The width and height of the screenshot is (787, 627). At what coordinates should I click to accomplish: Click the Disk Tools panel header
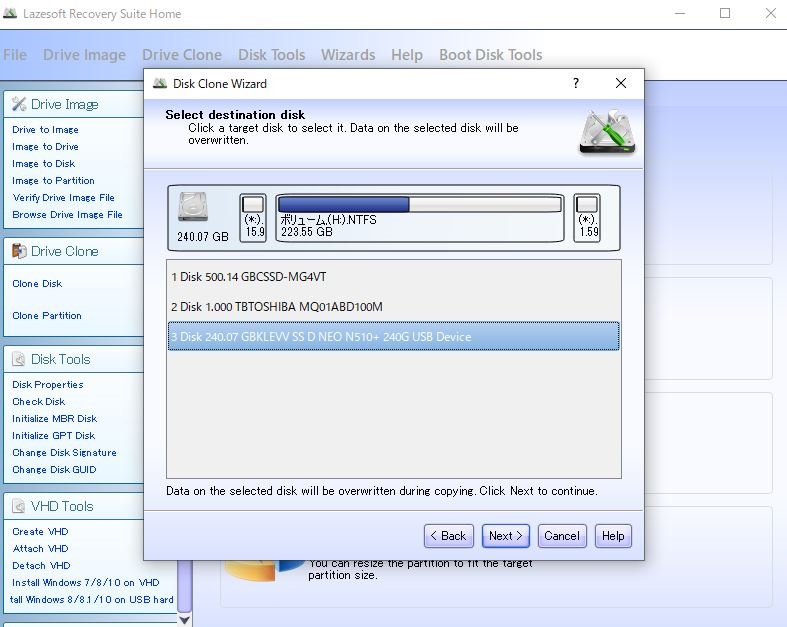click(x=74, y=359)
